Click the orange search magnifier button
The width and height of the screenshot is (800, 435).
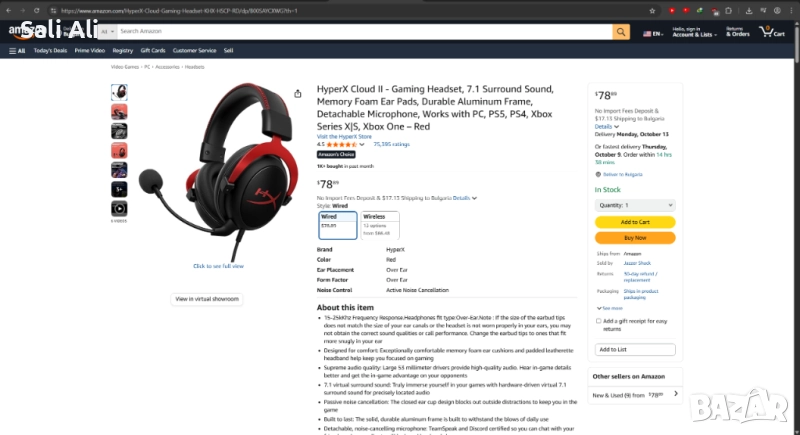(x=621, y=32)
